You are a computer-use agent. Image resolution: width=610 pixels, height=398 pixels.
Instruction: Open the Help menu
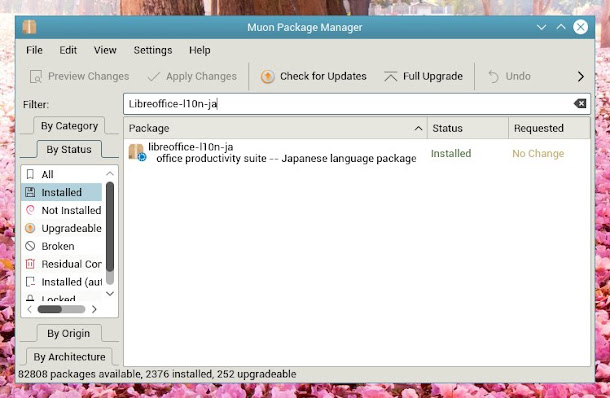coord(200,50)
